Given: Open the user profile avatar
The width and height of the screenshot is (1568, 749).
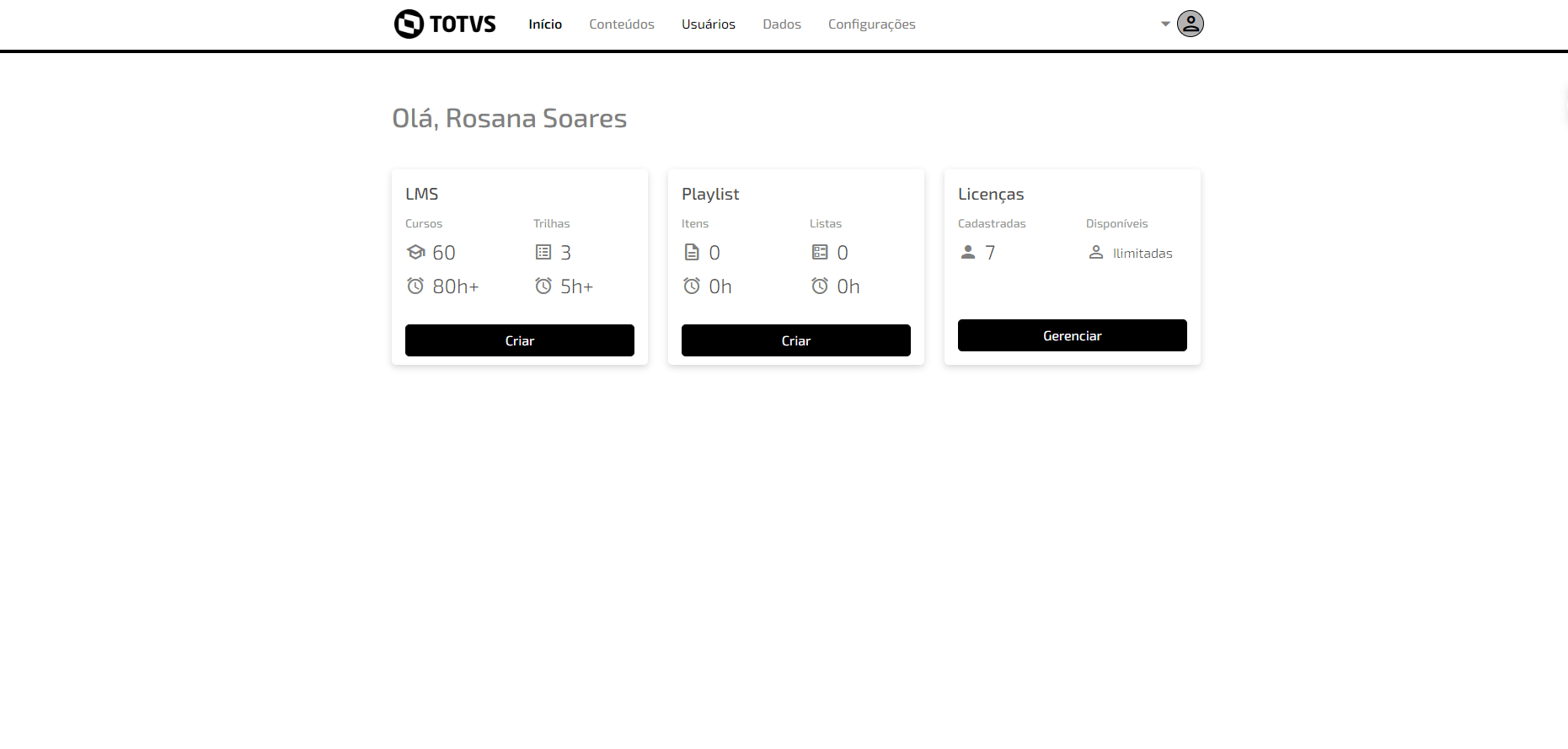Looking at the screenshot, I should (1190, 24).
